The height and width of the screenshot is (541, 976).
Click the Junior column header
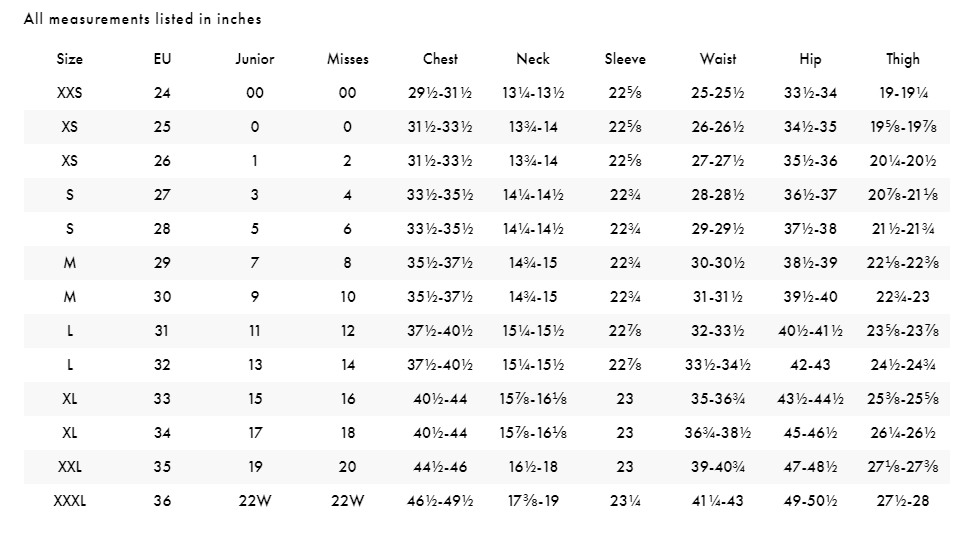(x=255, y=59)
